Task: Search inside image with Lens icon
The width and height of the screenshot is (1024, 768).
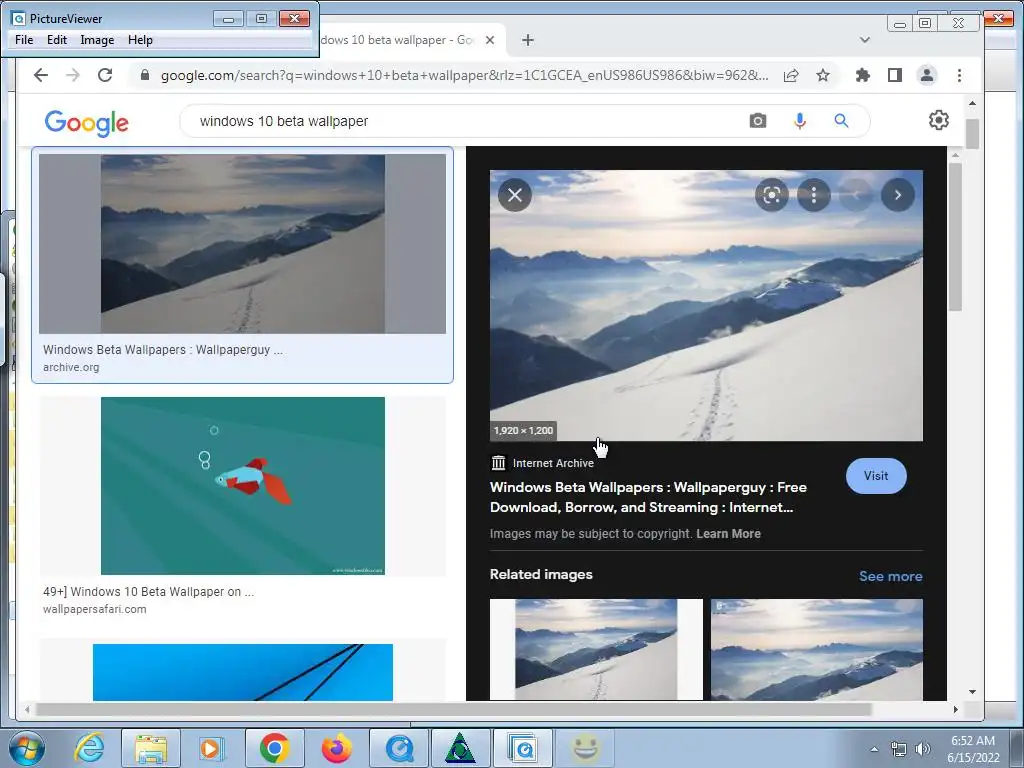Action: [772, 195]
